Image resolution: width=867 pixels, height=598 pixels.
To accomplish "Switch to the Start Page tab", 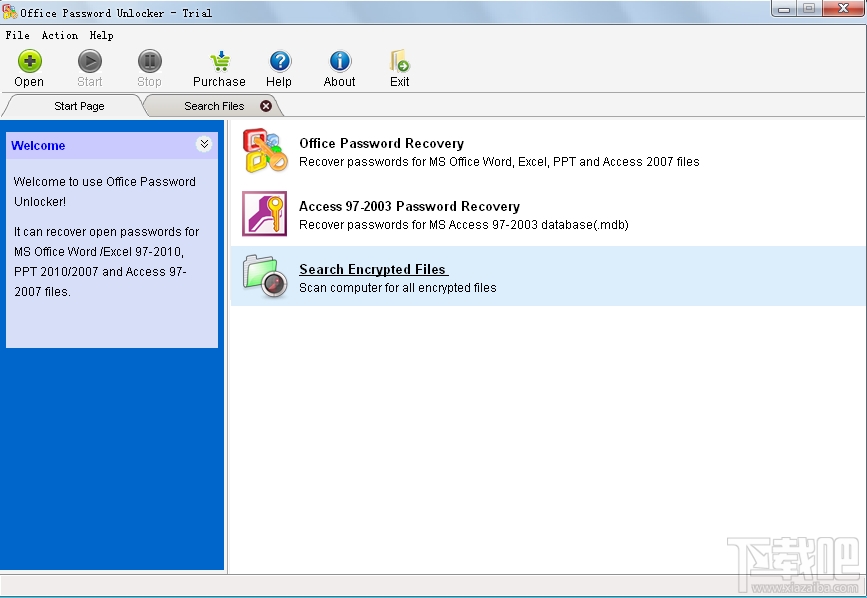I will (79, 105).
